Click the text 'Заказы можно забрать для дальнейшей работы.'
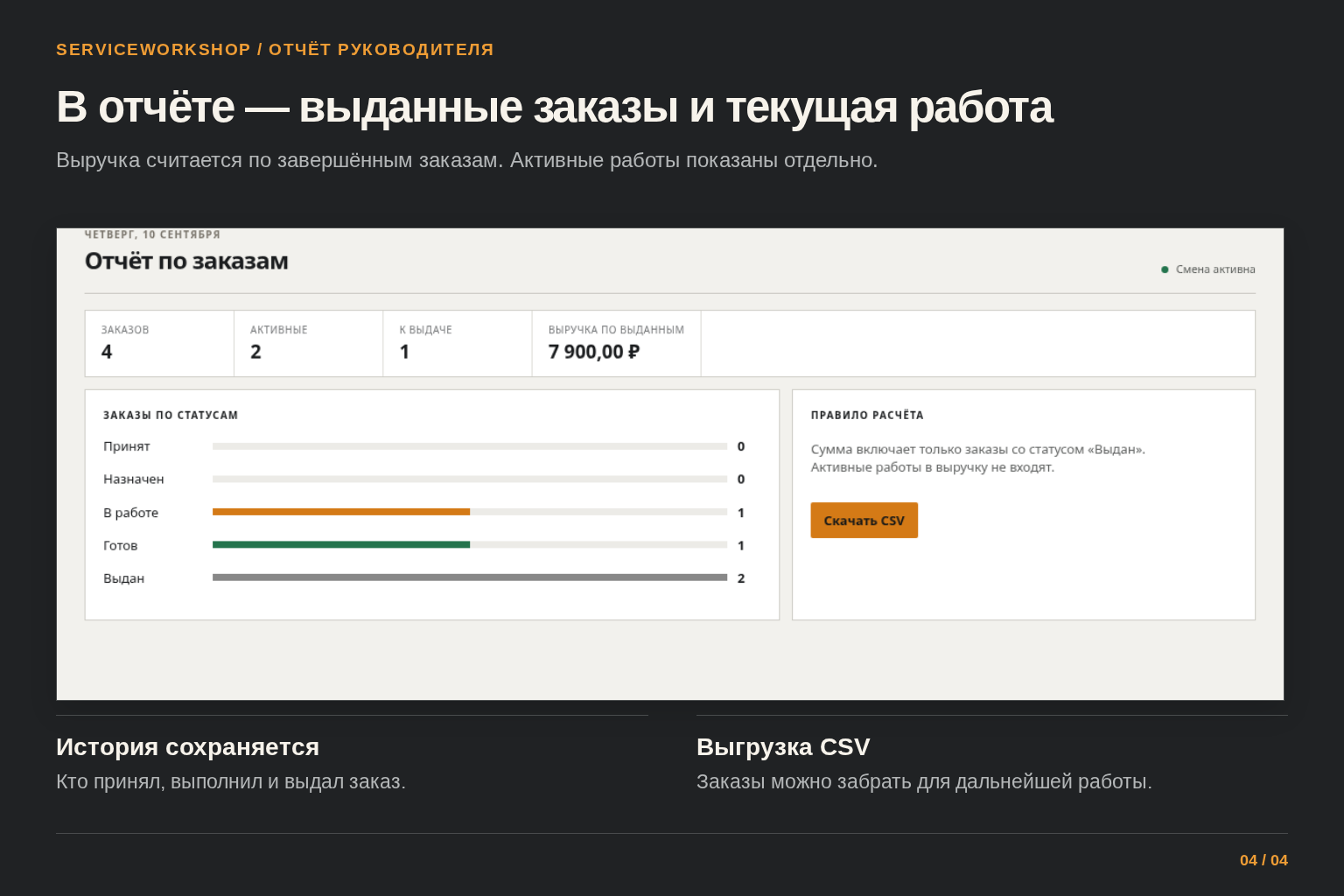Image resolution: width=1344 pixels, height=896 pixels. [924, 781]
